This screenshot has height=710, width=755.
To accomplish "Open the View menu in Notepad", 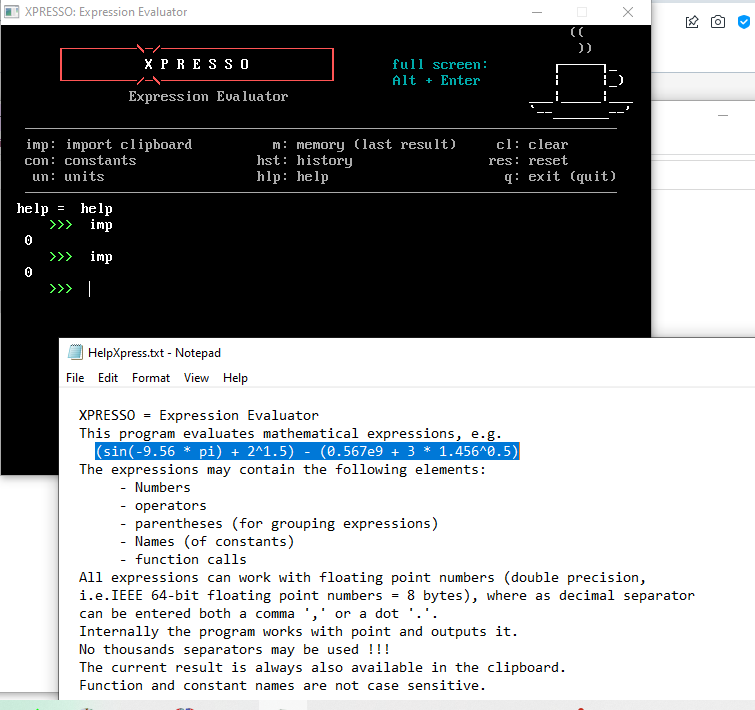I will pyautogui.click(x=196, y=378).
